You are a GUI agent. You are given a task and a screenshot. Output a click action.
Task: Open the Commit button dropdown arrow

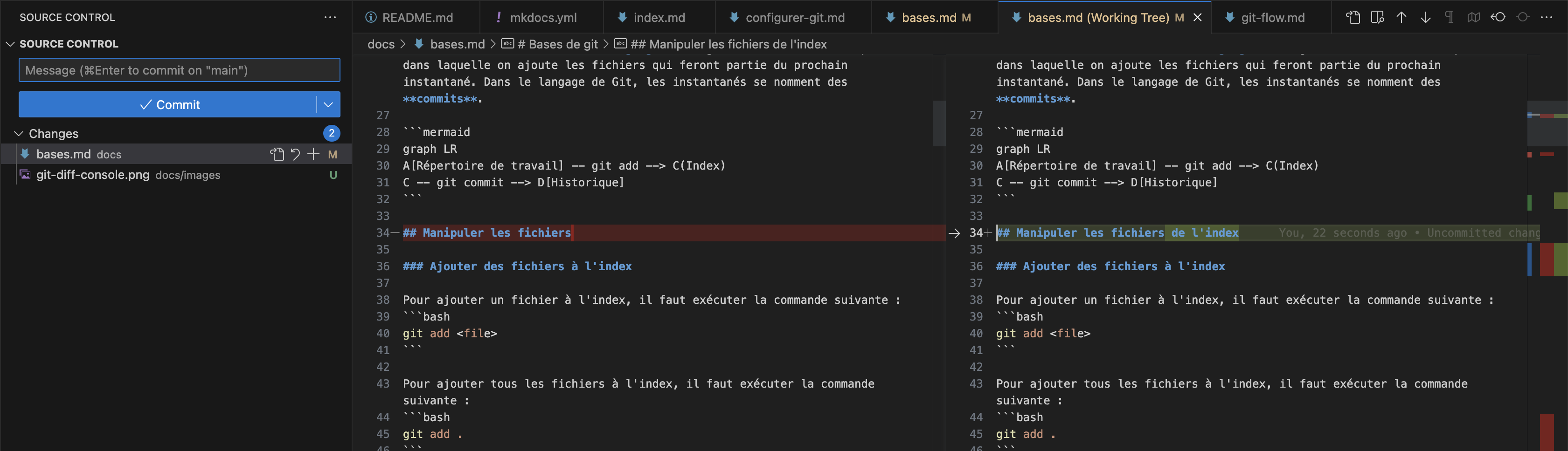(328, 104)
